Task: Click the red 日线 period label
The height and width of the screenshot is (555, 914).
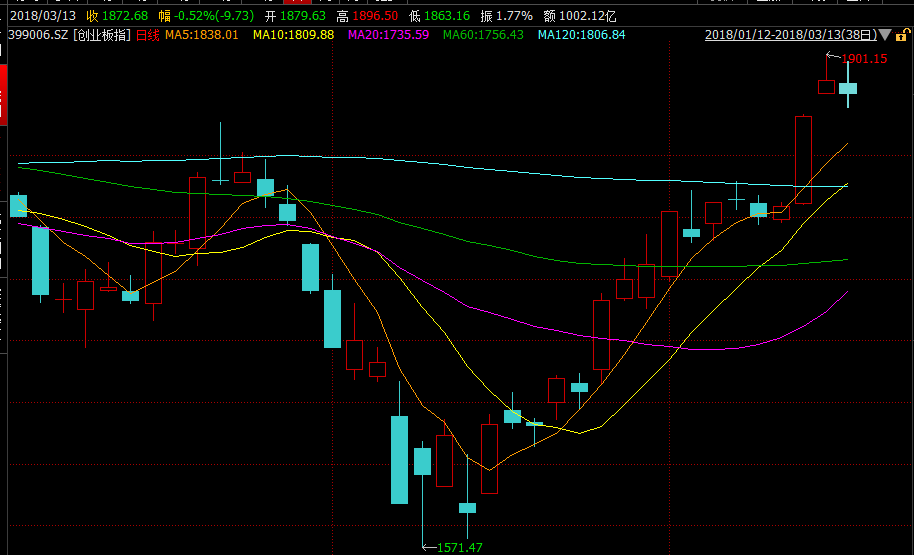Action: [147, 35]
